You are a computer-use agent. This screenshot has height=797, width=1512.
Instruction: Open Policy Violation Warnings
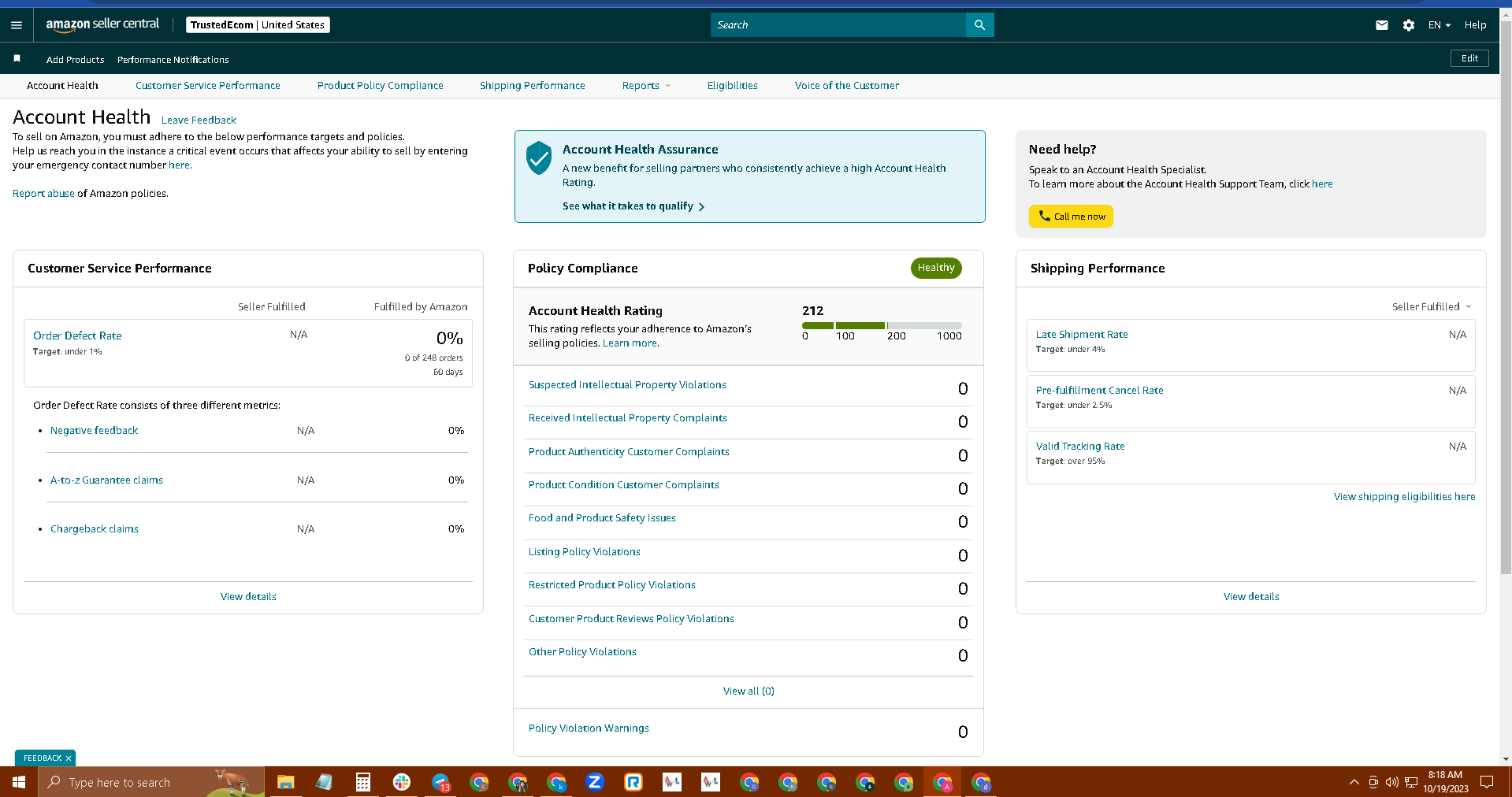(x=589, y=728)
